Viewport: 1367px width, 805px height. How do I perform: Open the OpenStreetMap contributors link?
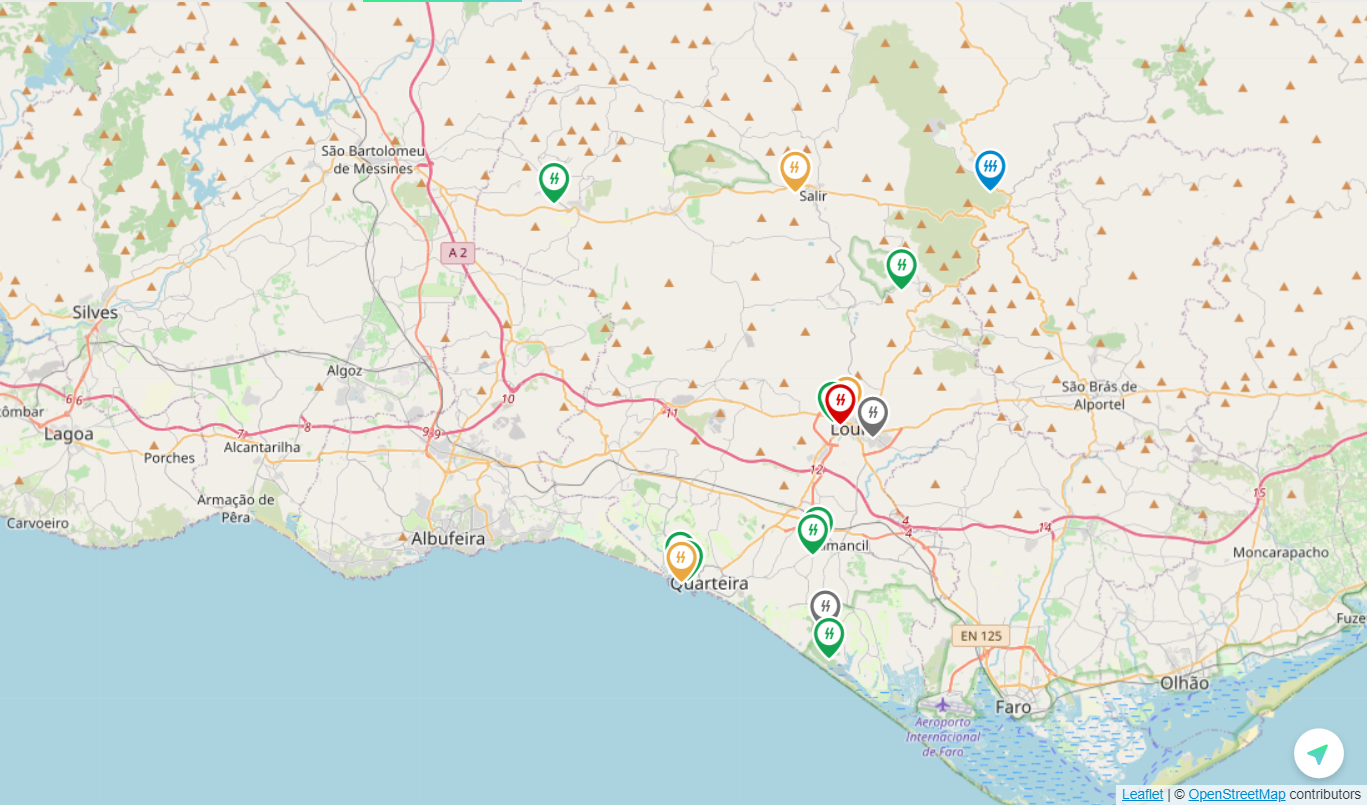[x=1236, y=794]
